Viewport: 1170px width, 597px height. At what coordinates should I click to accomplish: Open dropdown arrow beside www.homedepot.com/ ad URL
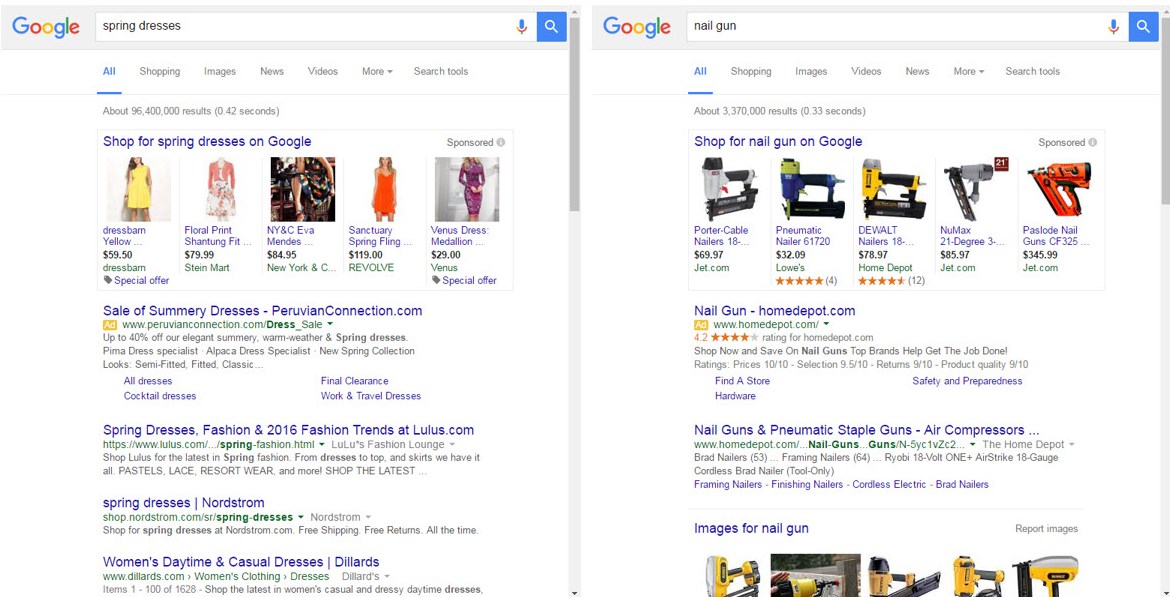826,325
